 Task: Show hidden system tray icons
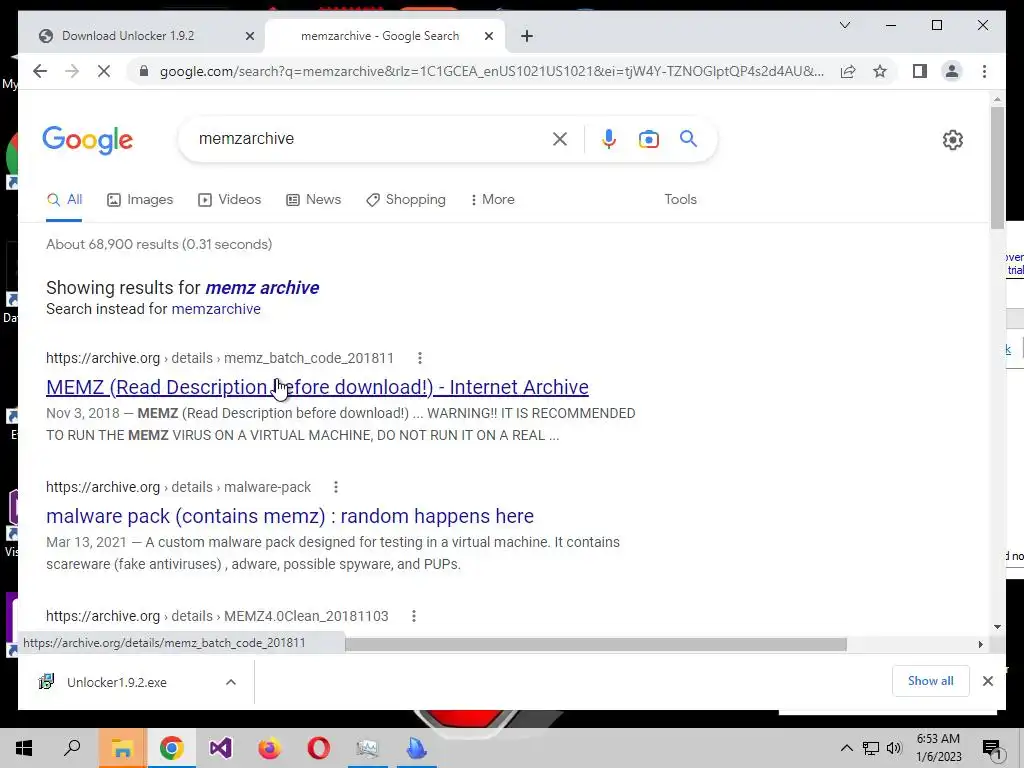[x=846, y=748]
